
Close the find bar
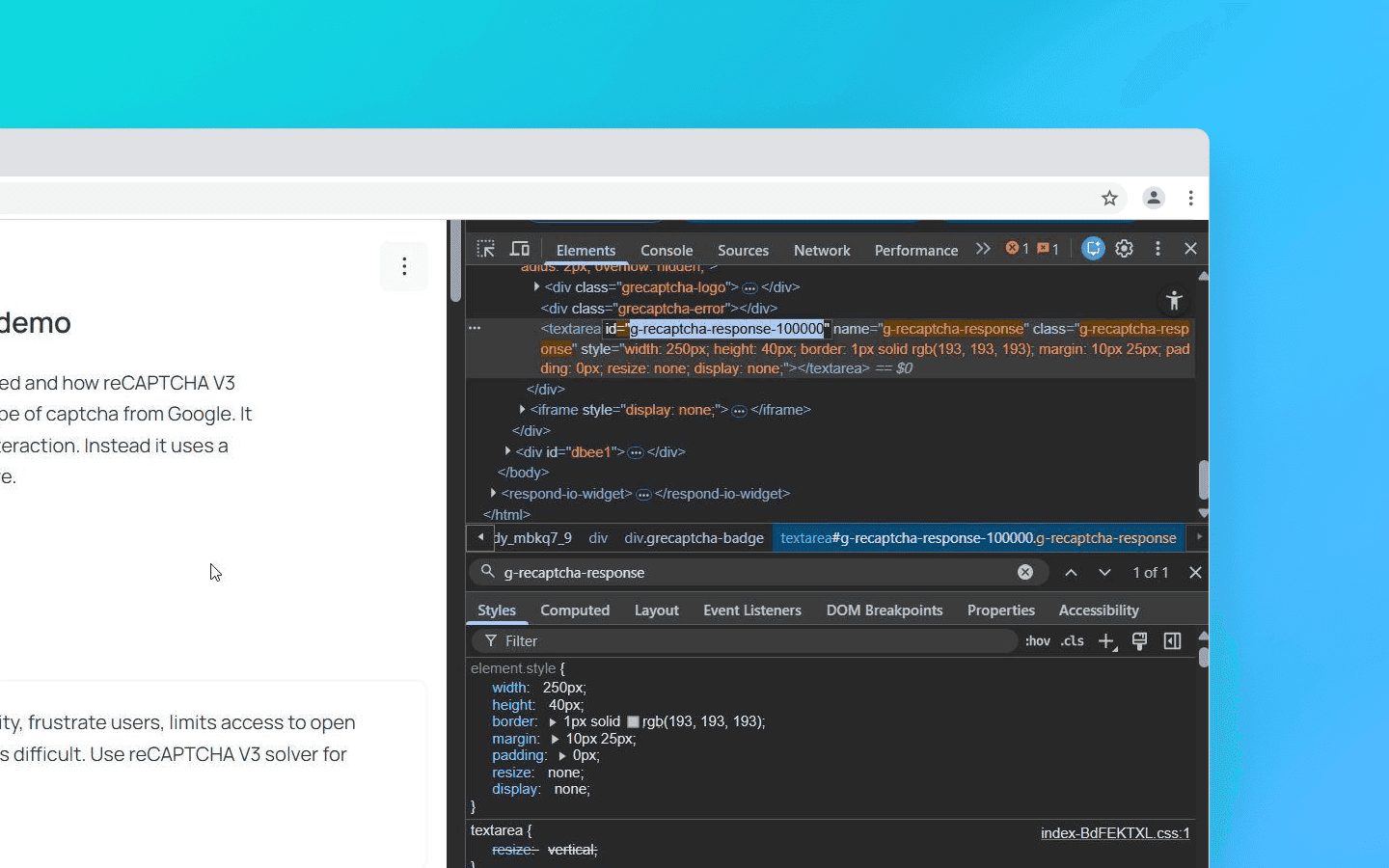(x=1195, y=572)
